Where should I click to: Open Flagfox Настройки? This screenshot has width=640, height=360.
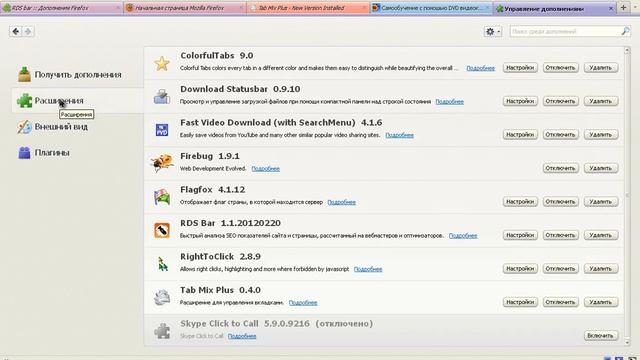520,201
